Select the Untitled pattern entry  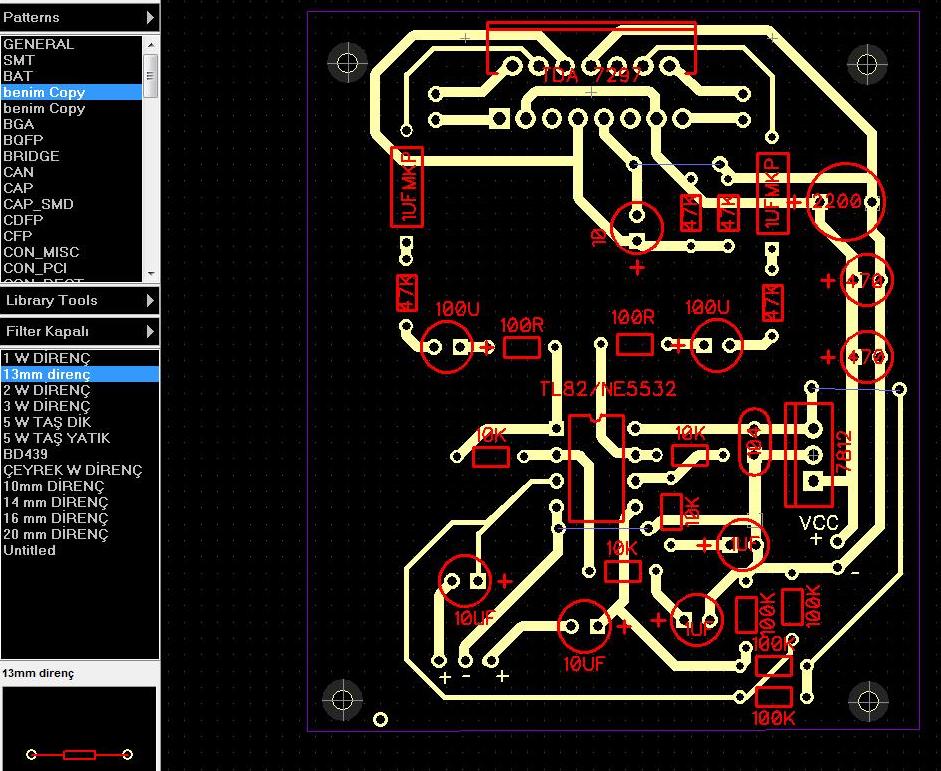(x=30, y=550)
